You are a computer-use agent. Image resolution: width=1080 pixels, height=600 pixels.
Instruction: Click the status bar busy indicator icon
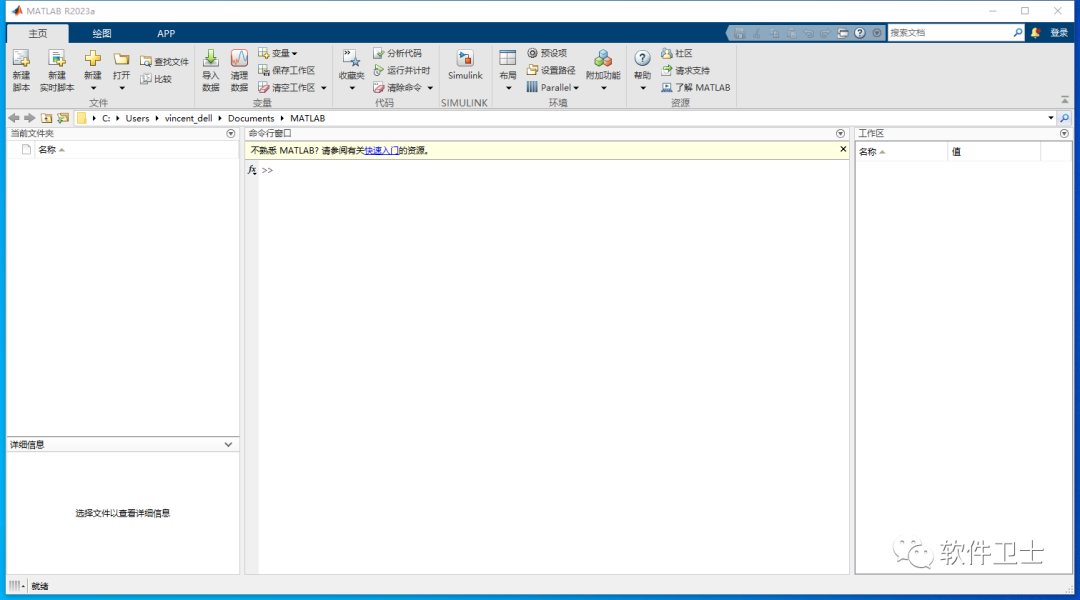pyautogui.click(x=17, y=586)
